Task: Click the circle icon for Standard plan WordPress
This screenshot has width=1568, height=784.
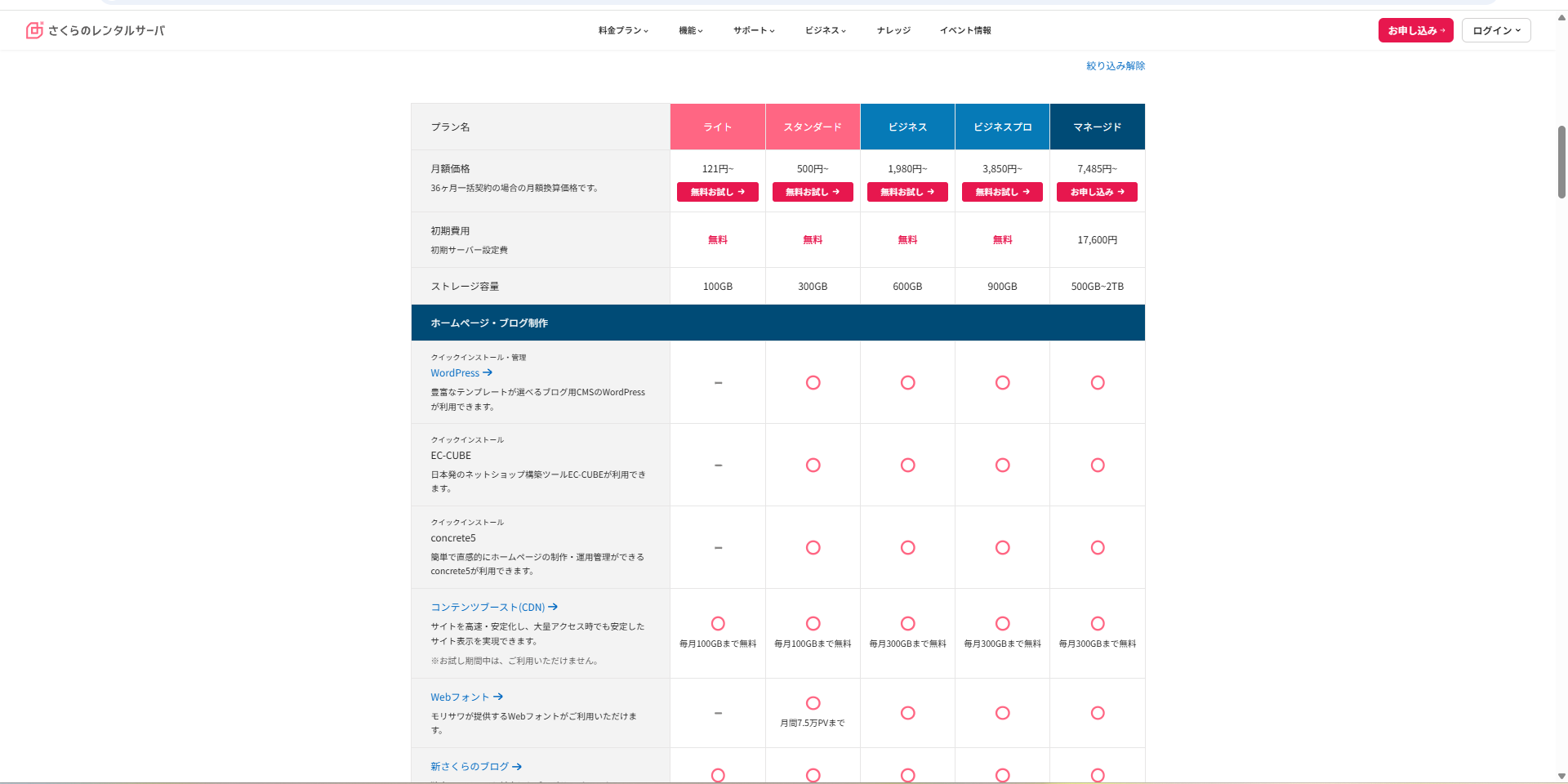Action: tap(813, 382)
